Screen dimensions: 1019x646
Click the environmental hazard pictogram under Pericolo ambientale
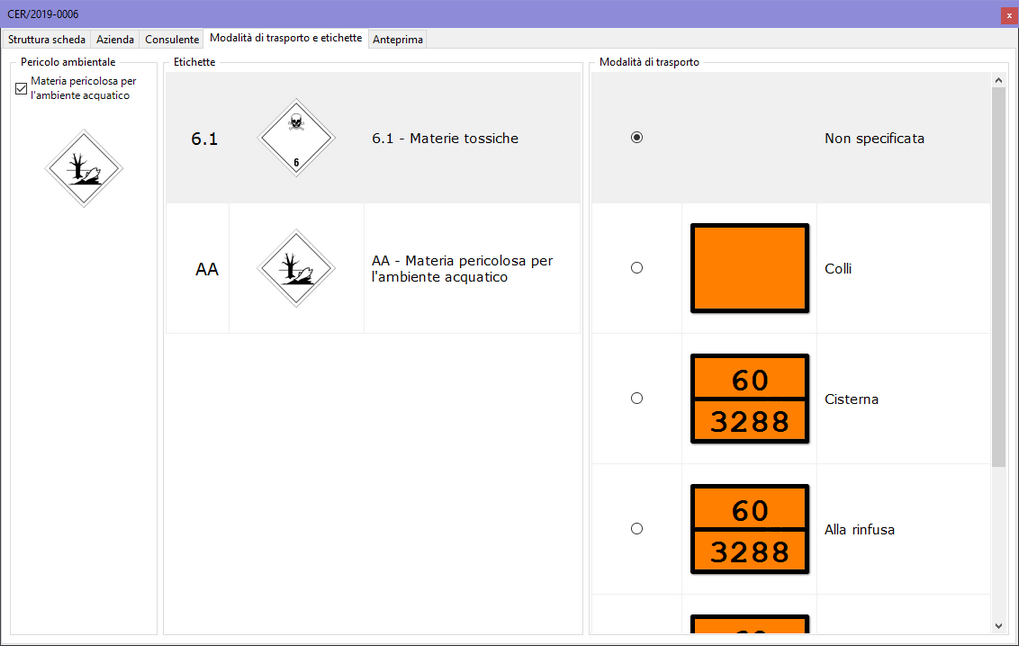click(84, 169)
